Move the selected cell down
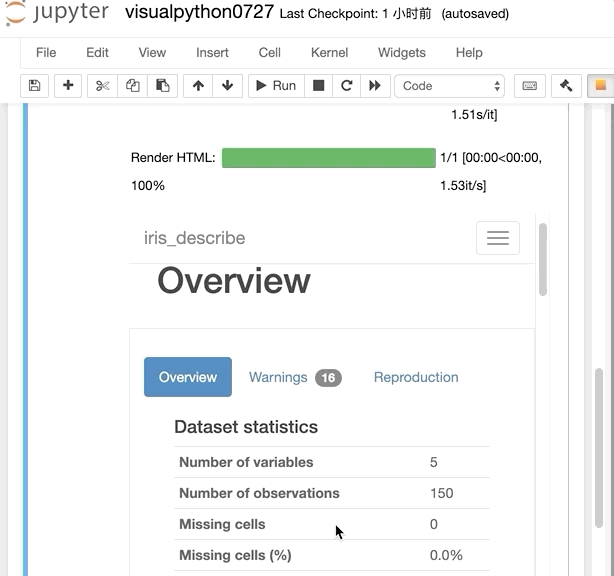The height and width of the screenshot is (576, 614). 228,85
